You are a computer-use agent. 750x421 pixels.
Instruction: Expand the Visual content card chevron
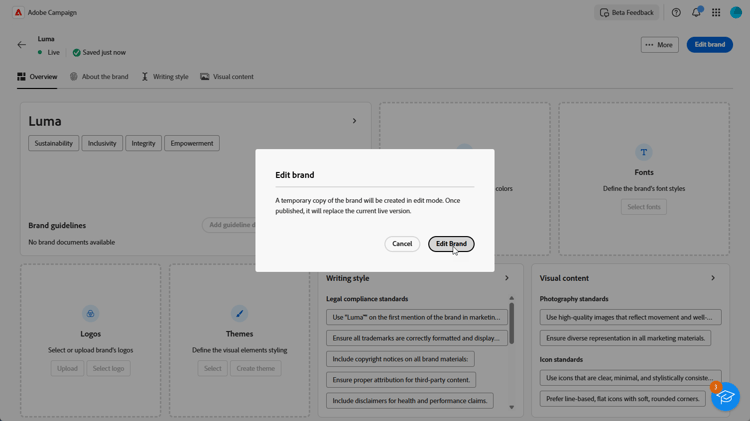click(x=713, y=278)
